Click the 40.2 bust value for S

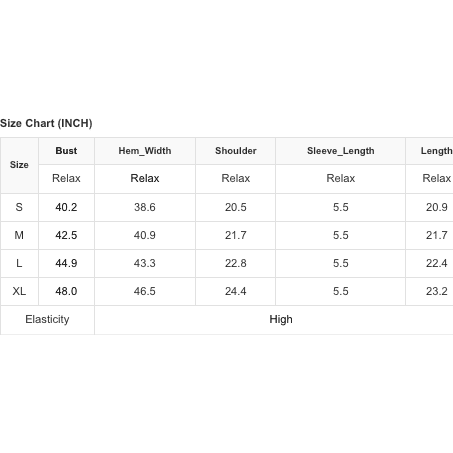coord(66,207)
